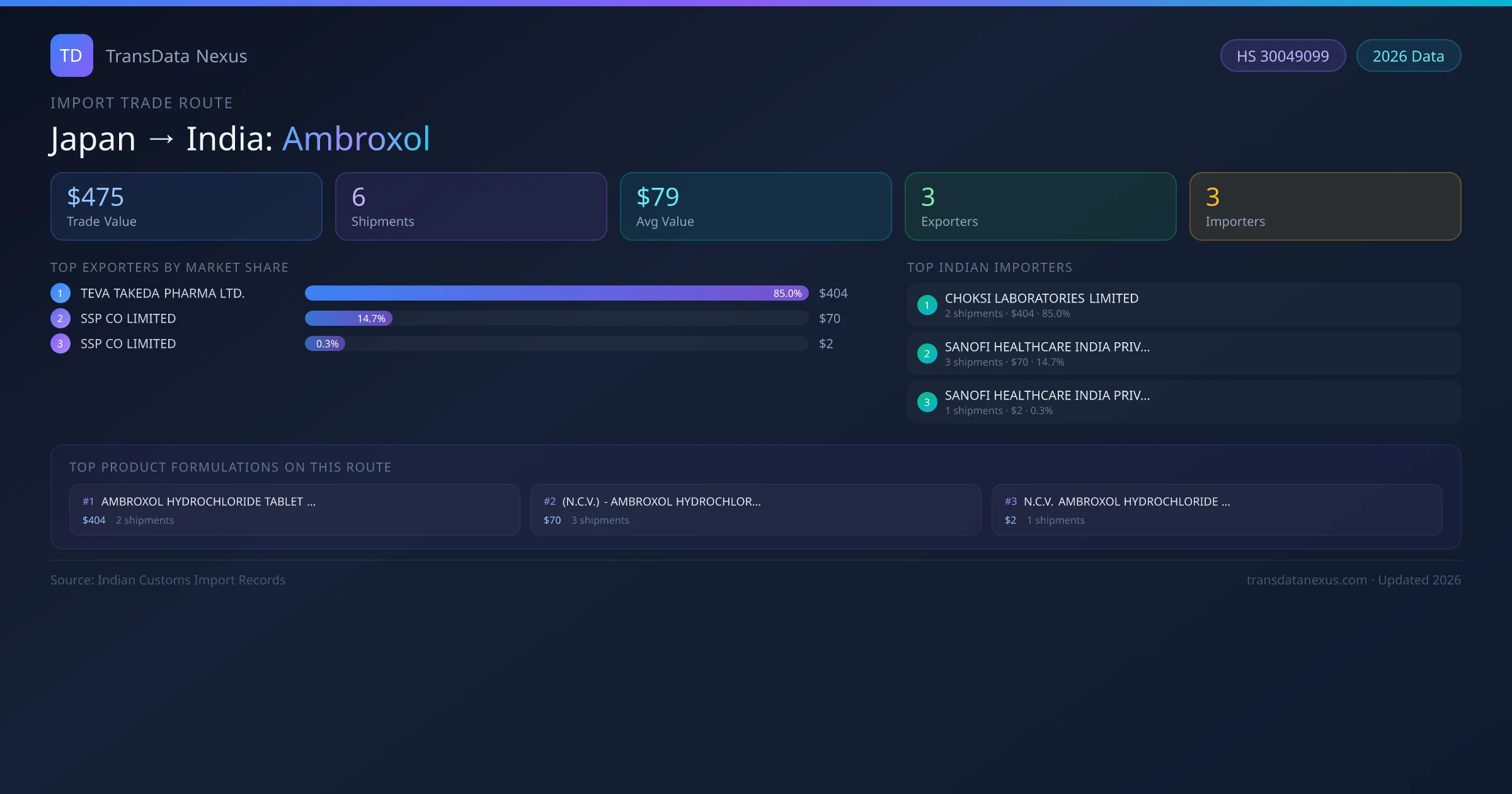Open the $79 Avg Value card
Image resolution: width=1512 pixels, height=794 pixels.
(x=755, y=207)
